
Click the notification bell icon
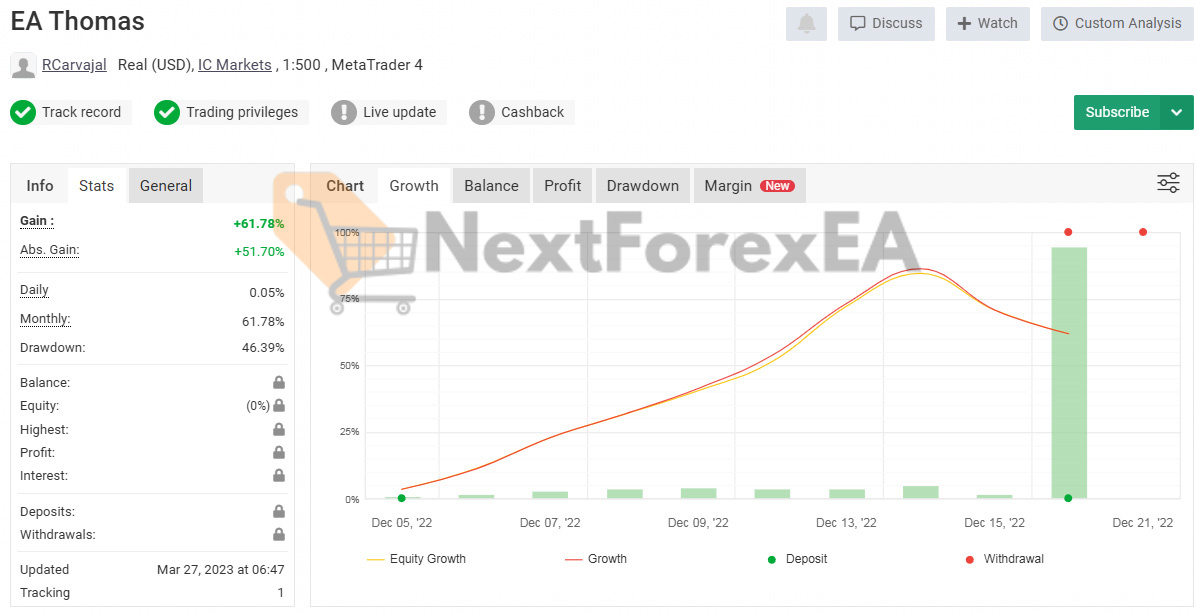806,24
